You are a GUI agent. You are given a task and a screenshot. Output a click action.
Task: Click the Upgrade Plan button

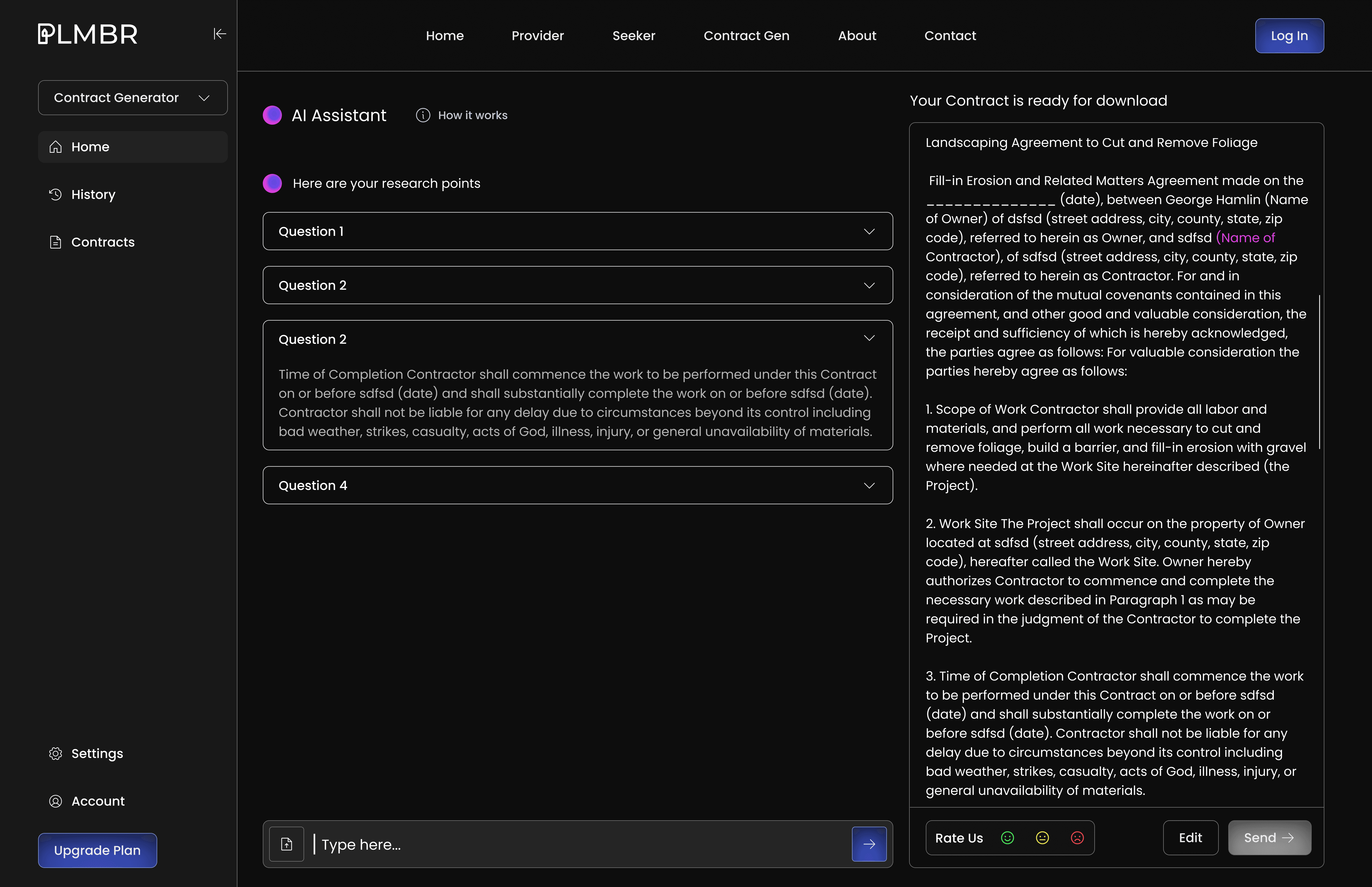coord(97,850)
